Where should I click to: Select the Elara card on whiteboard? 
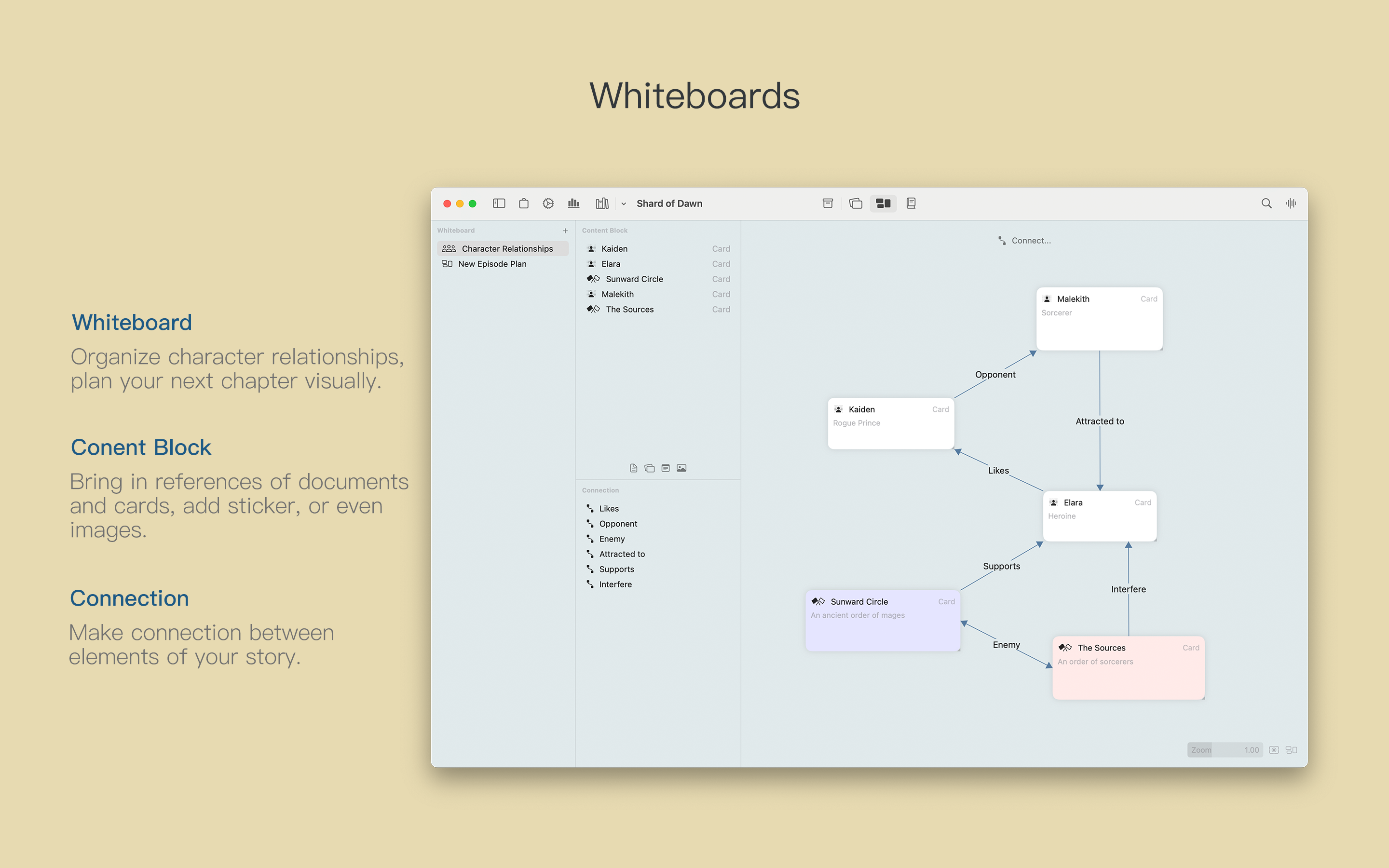[x=1099, y=516]
